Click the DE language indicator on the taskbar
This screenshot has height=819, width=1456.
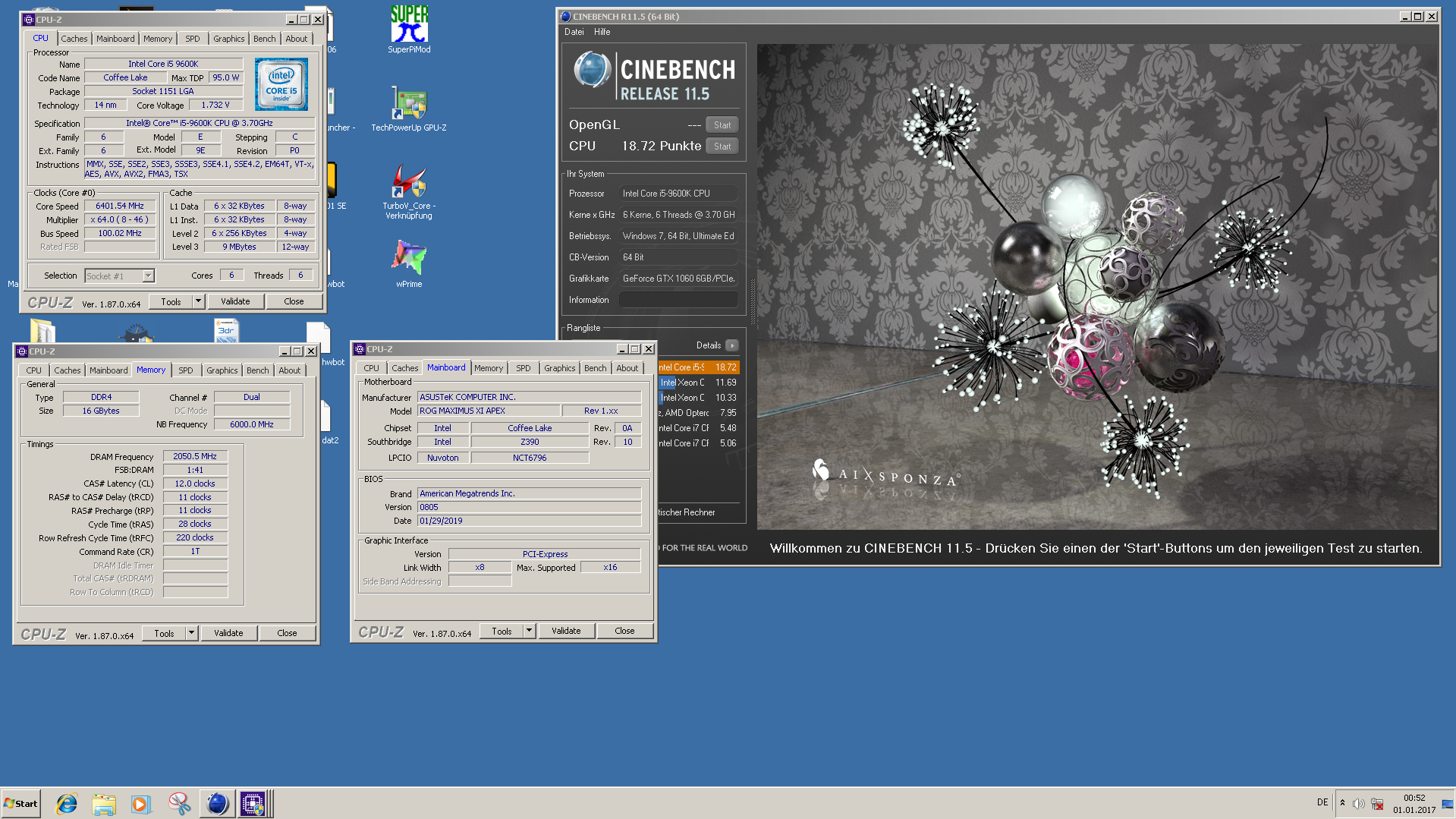coord(1322,803)
